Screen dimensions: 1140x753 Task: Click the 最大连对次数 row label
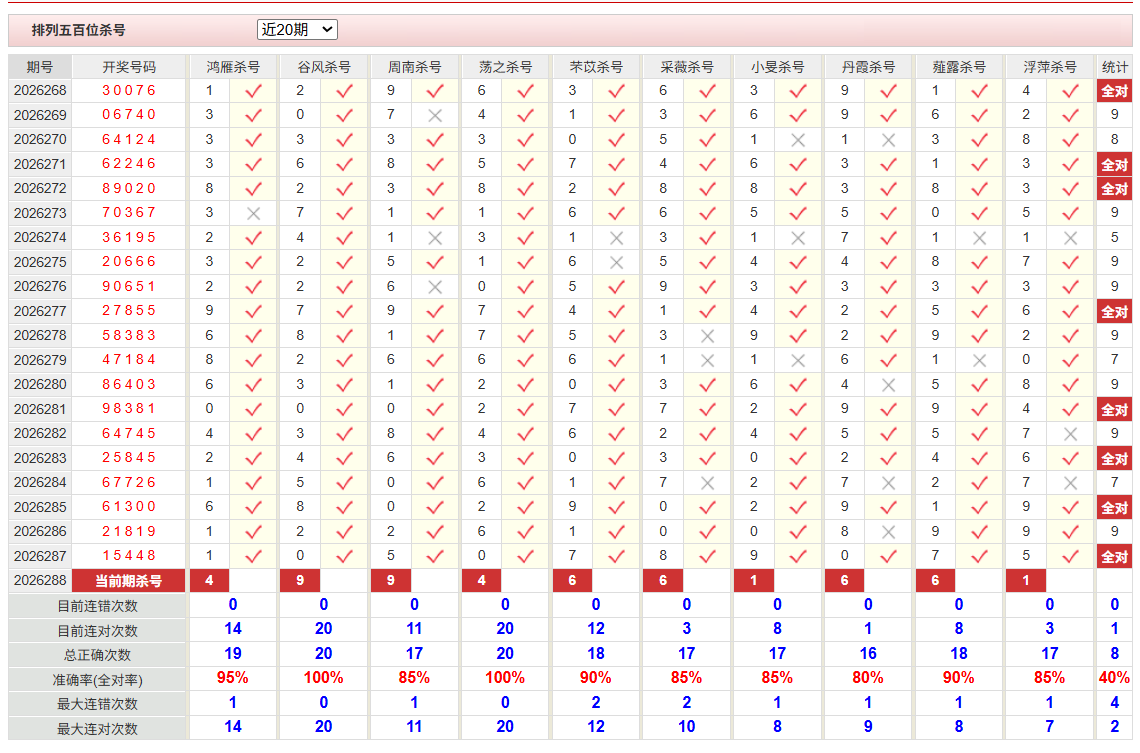[97, 729]
